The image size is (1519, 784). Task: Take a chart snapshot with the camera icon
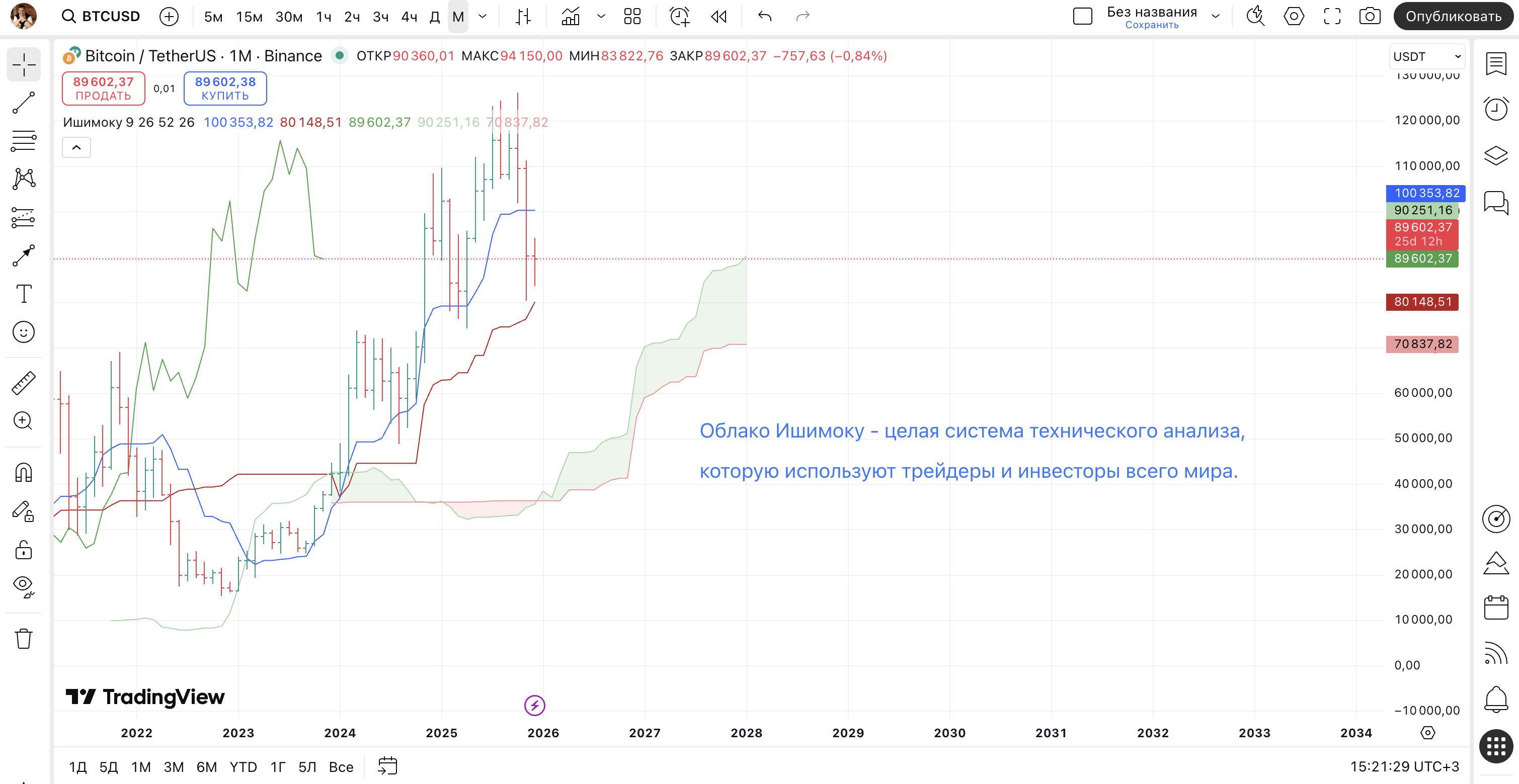(x=1371, y=17)
